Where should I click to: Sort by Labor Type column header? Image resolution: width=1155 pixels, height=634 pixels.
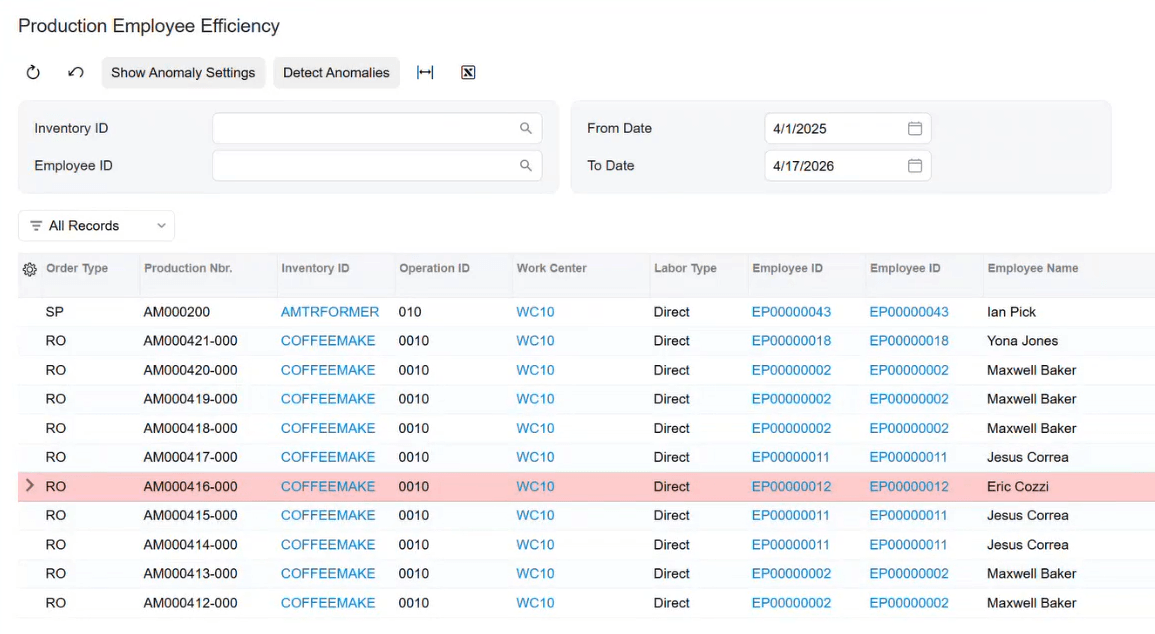click(685, 268)
